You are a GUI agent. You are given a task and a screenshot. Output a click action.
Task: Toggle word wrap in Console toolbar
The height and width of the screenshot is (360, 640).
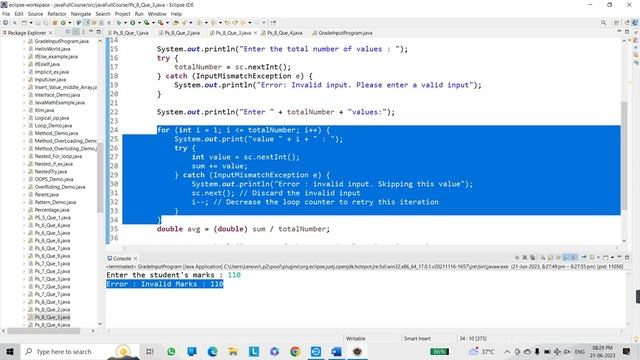point(558,258)
